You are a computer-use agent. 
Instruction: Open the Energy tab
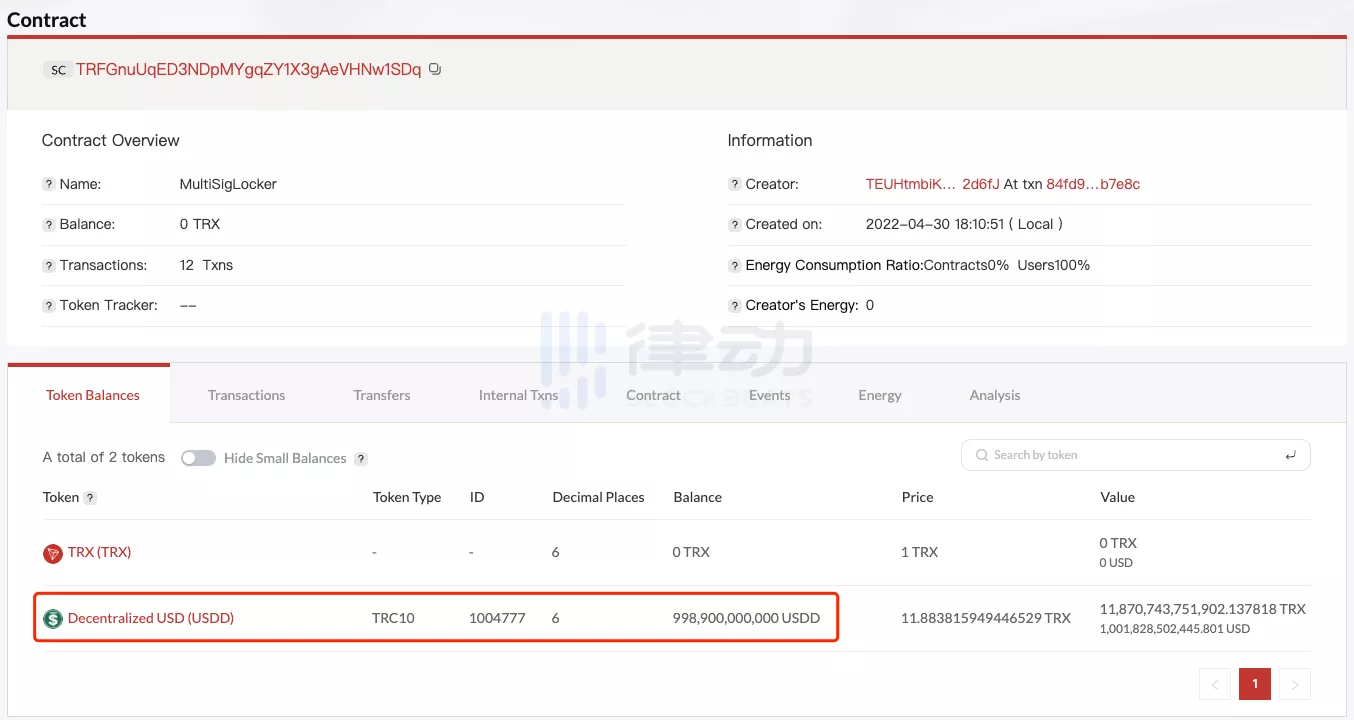[880, 395]
